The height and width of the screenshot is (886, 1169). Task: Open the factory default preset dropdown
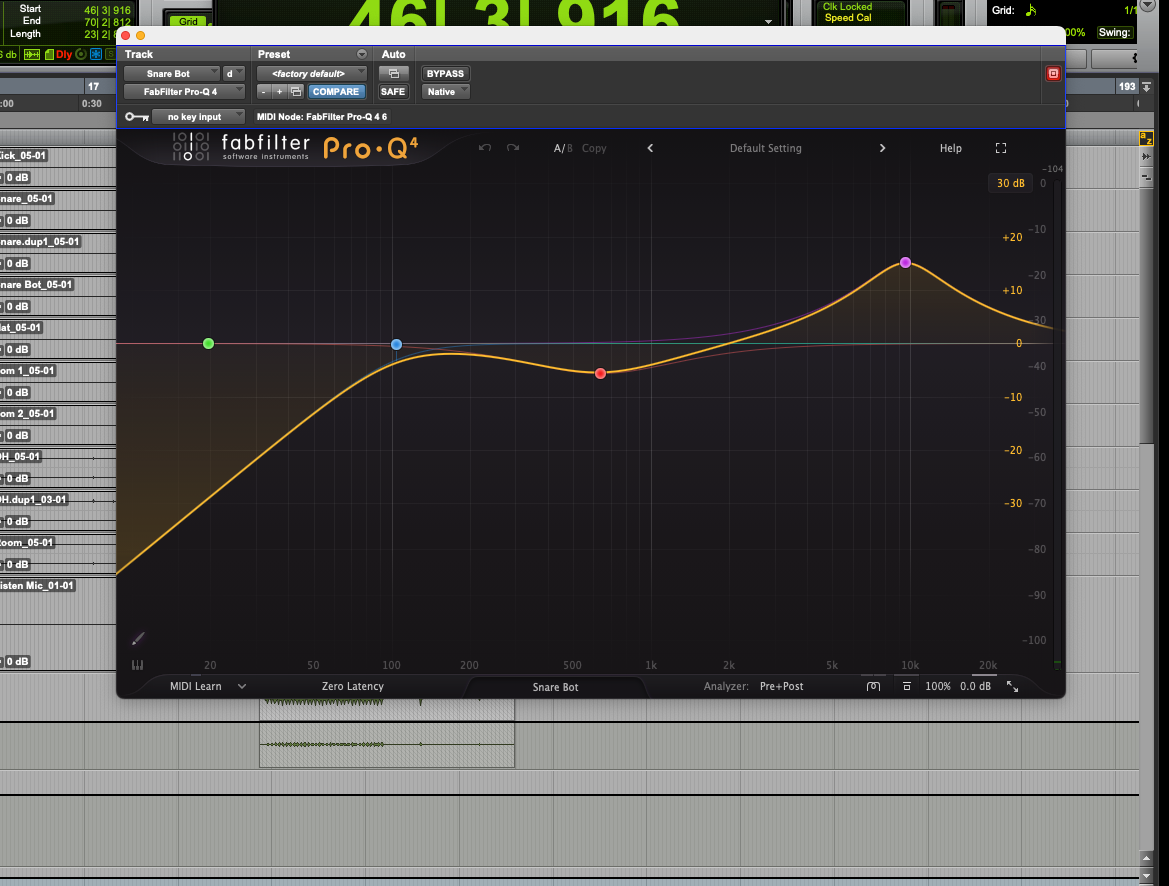point(312,73)
